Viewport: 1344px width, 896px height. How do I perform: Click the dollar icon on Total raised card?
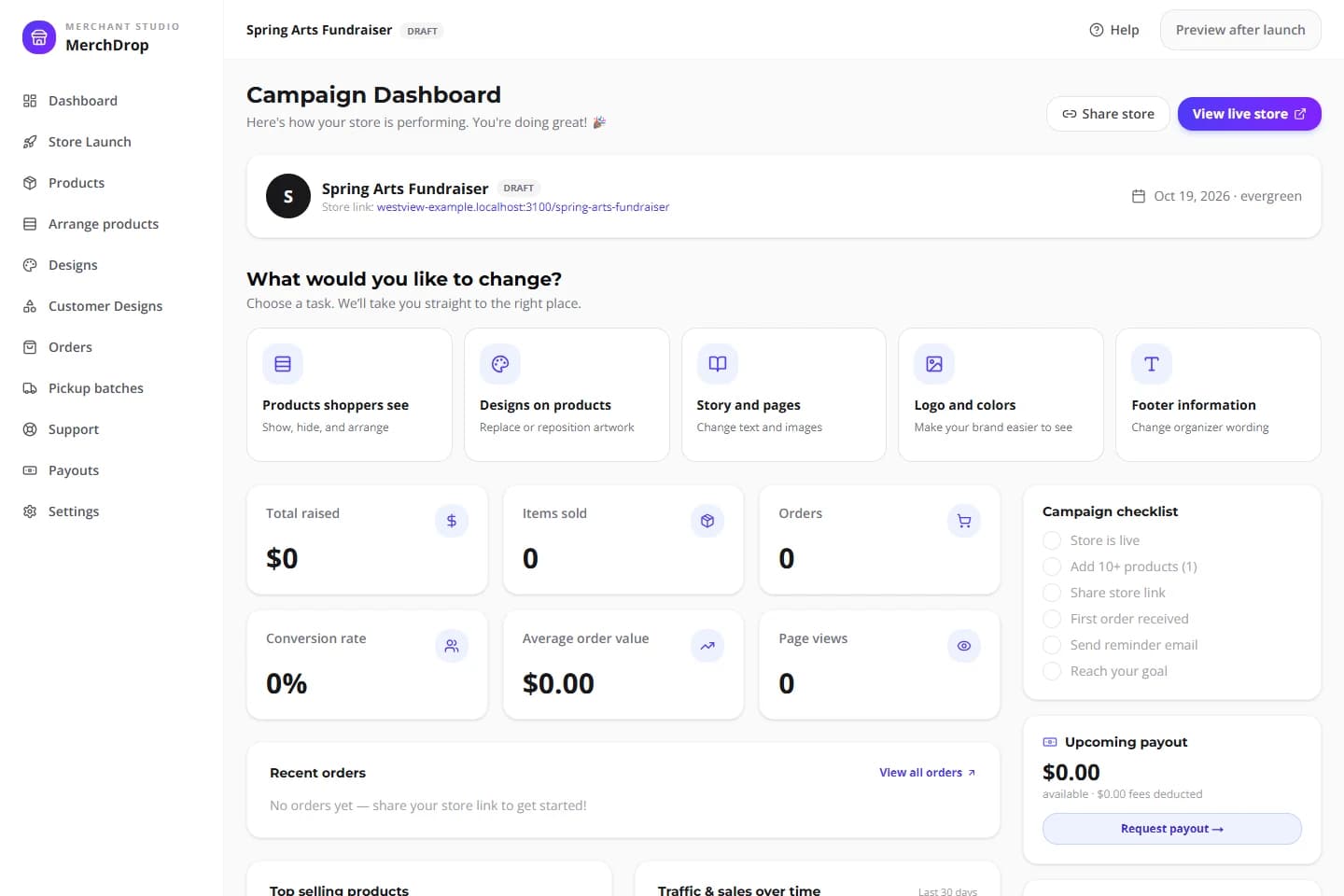pos(452,521)
